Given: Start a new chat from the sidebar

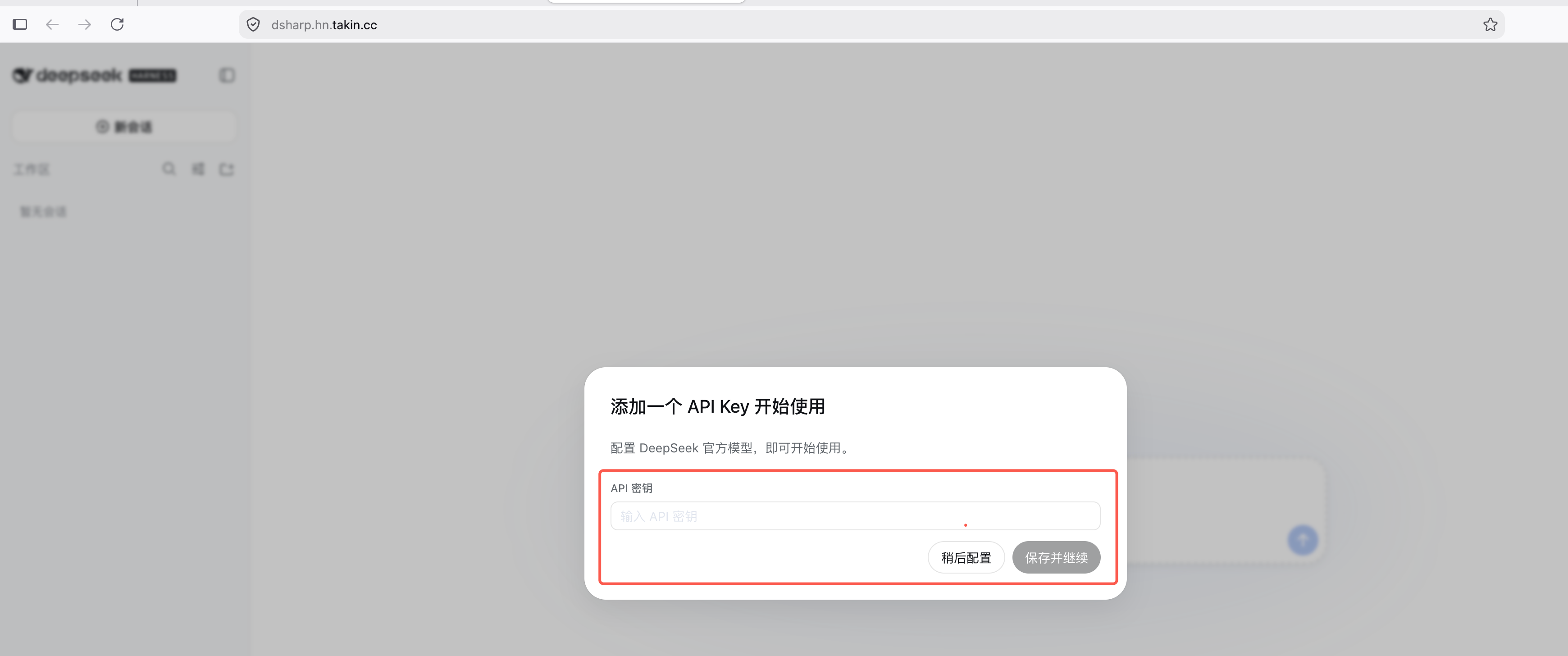Looking at the screenshot, I should coord(123,127).
